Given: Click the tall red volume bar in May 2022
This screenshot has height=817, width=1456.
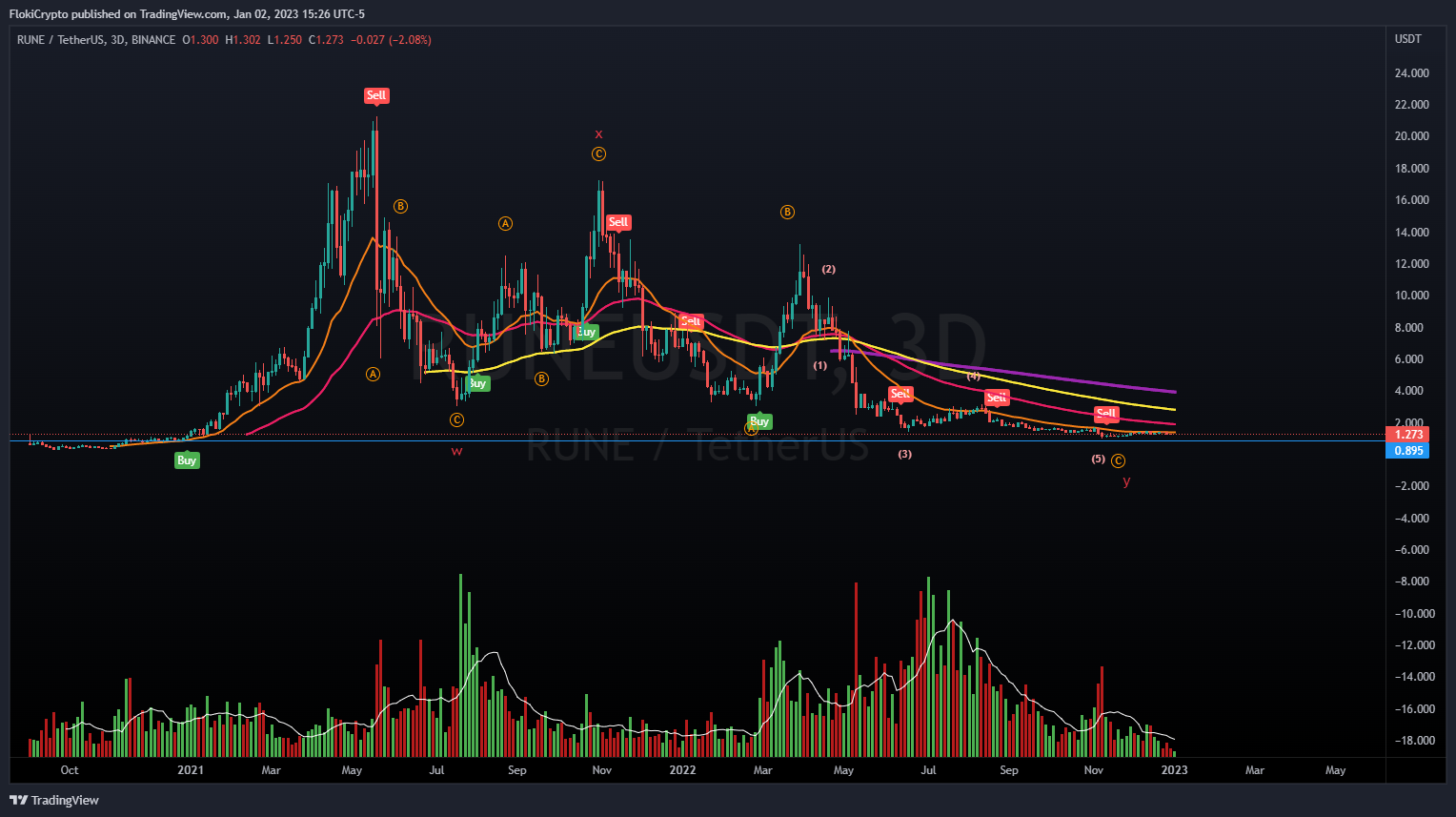Looking at the screenshot, I should 856,669.
